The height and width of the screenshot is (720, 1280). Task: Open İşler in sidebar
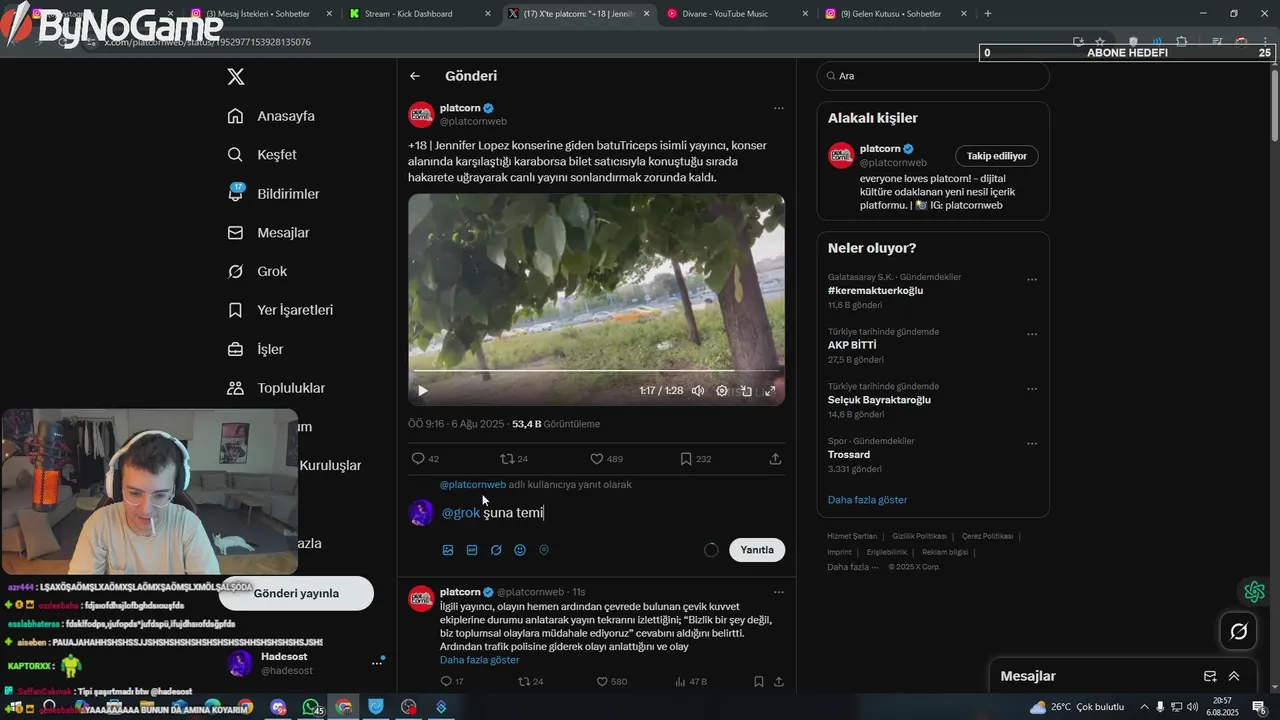tap(255, 349)
